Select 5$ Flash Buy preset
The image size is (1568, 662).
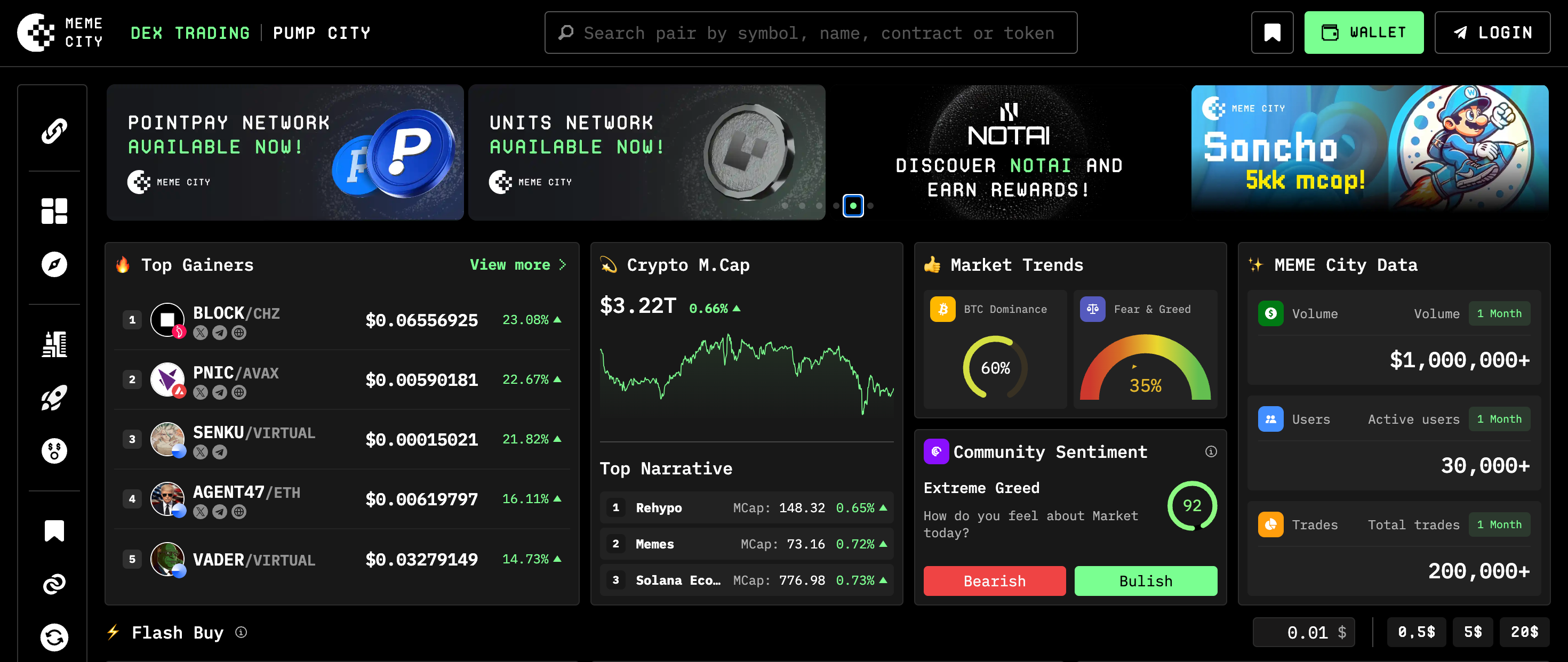[x=1473, y=632]
